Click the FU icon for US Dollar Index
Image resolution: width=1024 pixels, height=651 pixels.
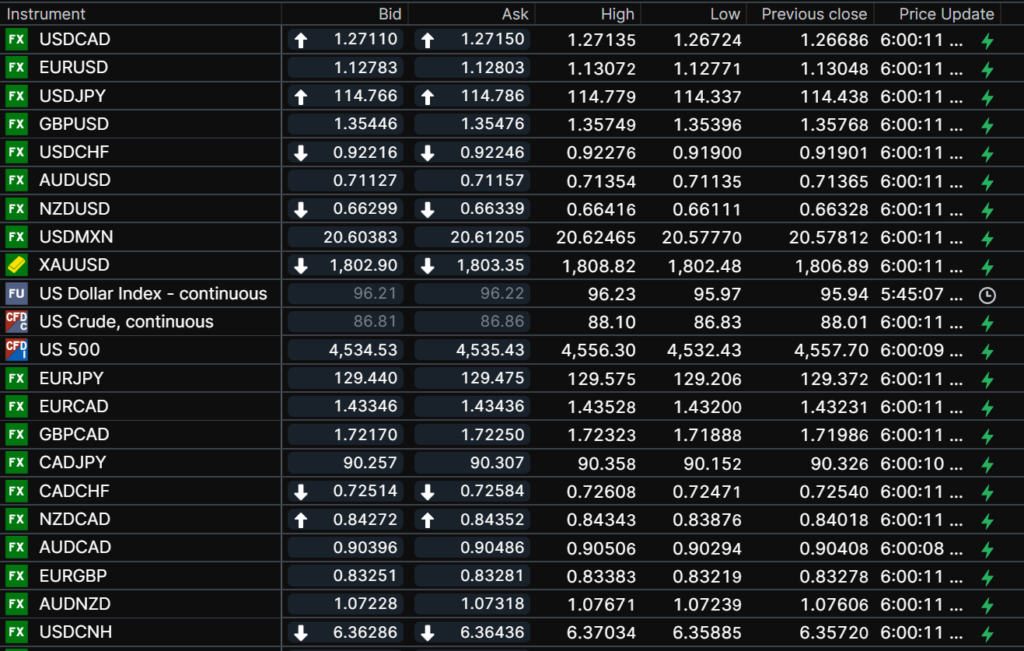[16, 294]
